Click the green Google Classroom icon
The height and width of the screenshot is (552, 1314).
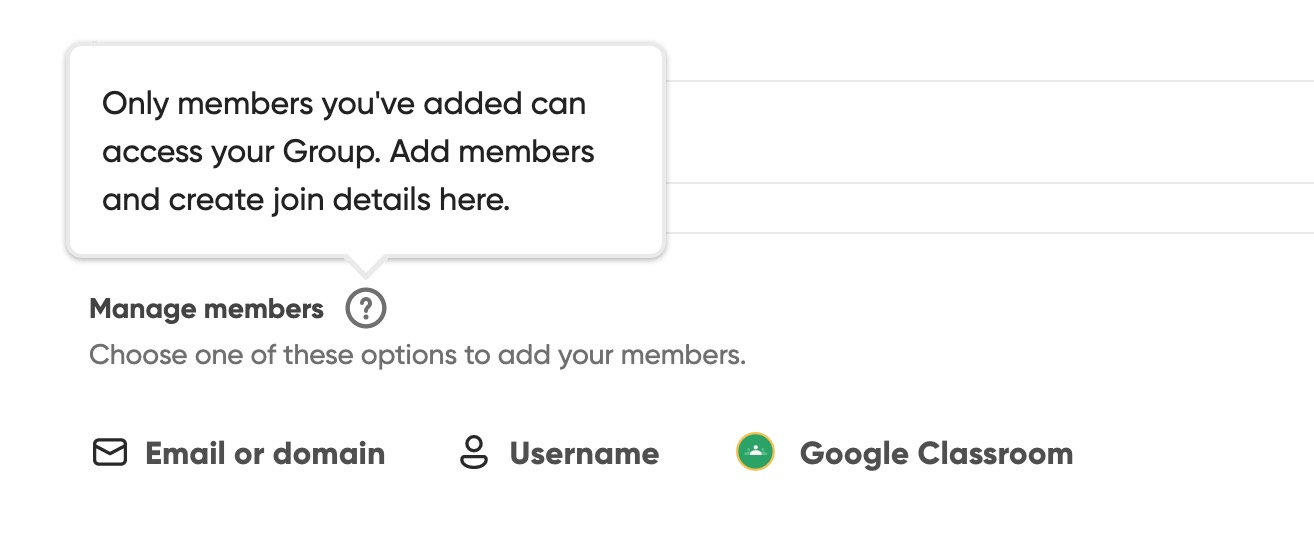[x=756, y=452]
